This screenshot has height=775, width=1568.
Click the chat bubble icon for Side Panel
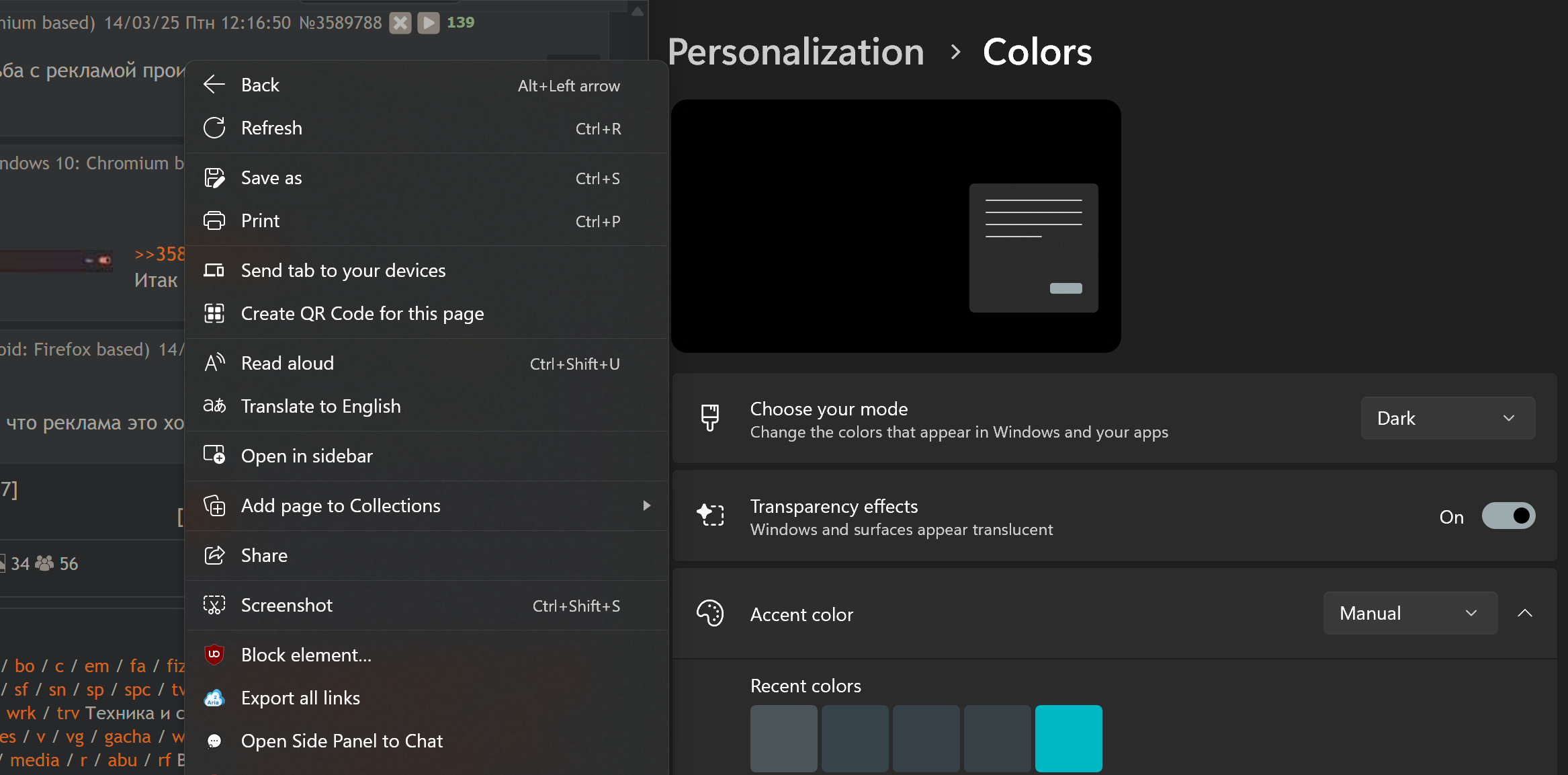214,741
